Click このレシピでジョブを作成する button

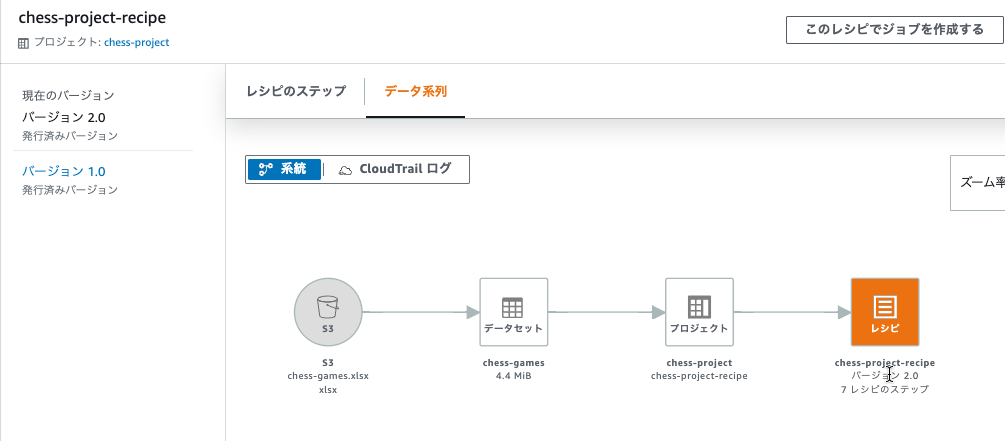pyautogui.click(x=894, y=30)
